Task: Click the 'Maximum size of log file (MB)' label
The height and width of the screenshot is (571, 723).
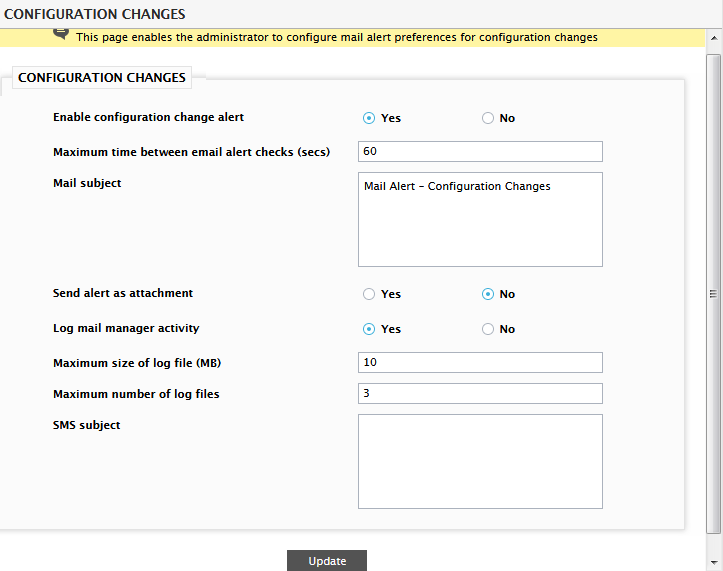Action: coord(137,363)
